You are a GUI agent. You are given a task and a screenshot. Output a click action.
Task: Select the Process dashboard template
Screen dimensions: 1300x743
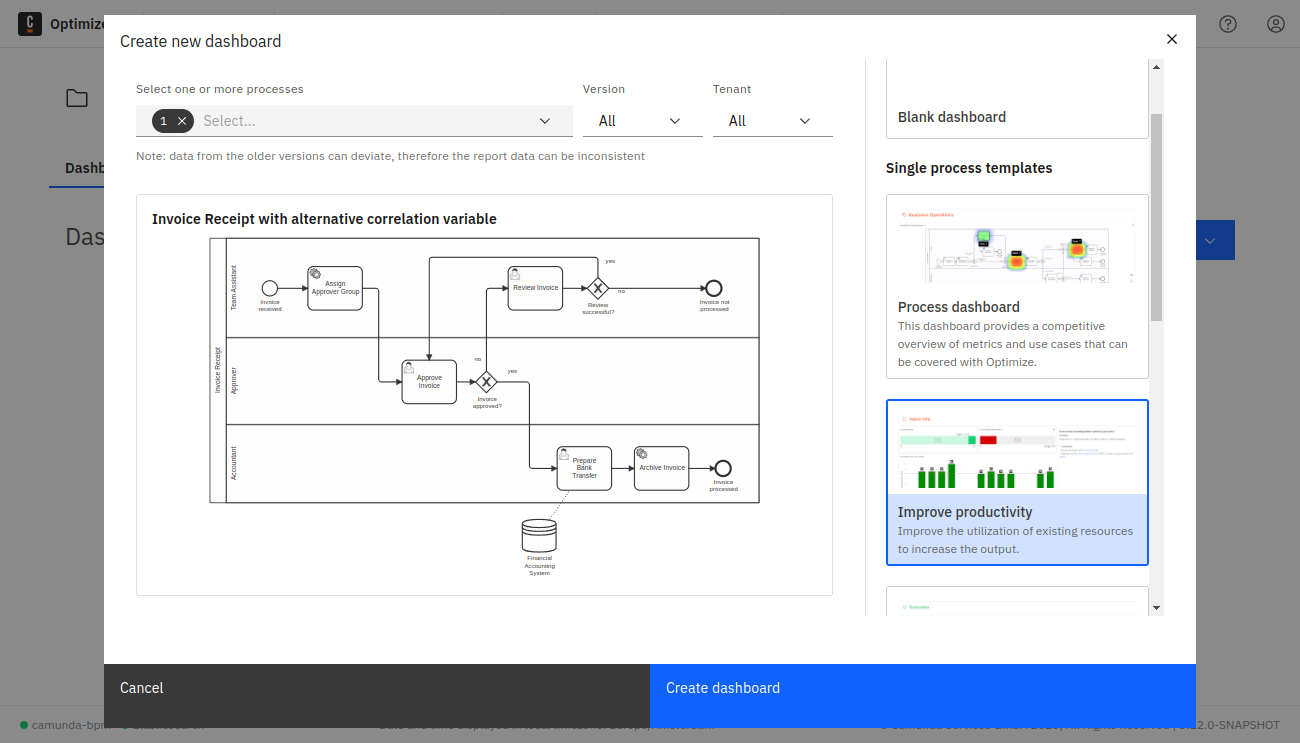(x=1016, y=285)
